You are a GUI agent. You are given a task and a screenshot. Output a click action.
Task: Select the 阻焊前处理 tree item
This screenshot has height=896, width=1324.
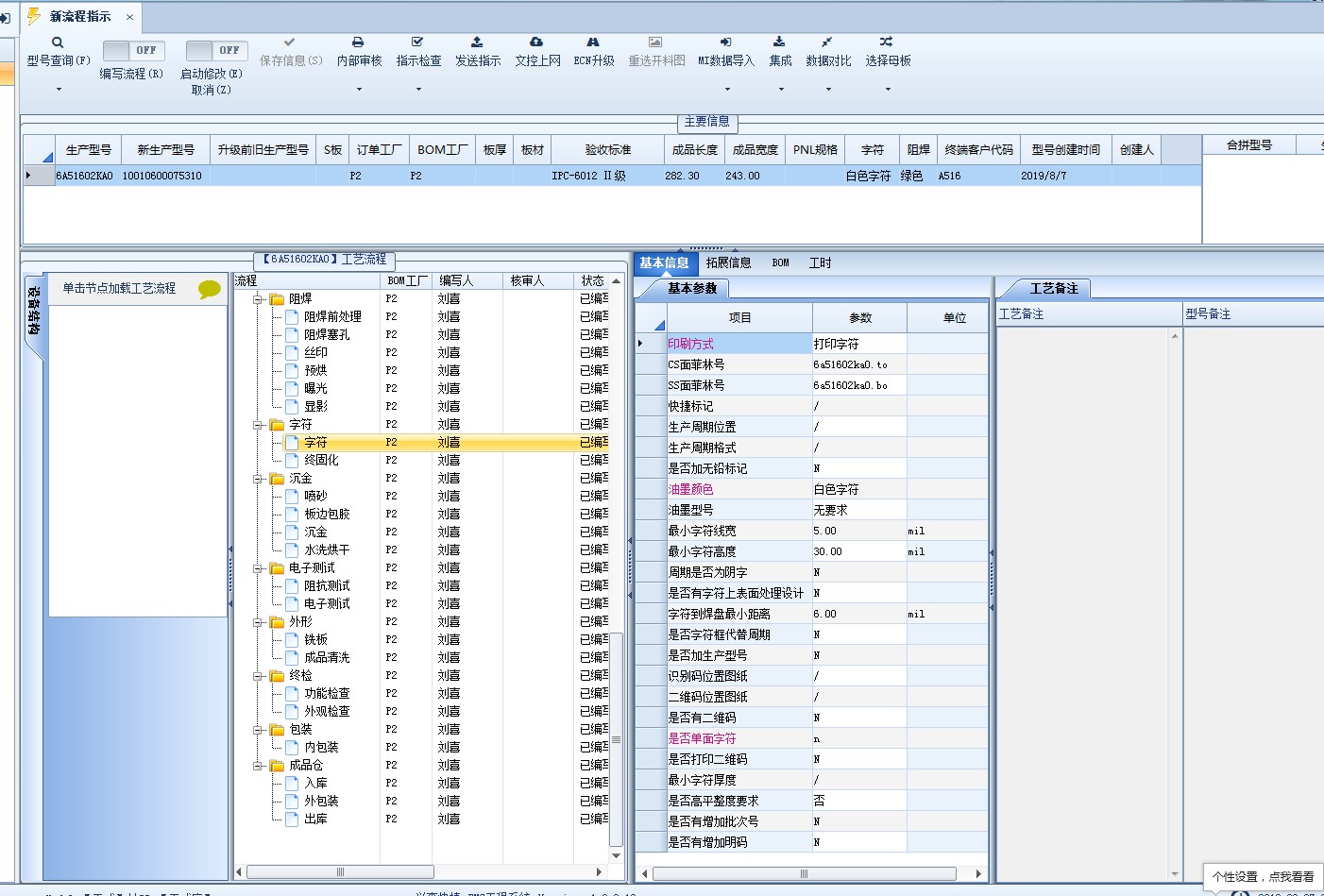332,317
